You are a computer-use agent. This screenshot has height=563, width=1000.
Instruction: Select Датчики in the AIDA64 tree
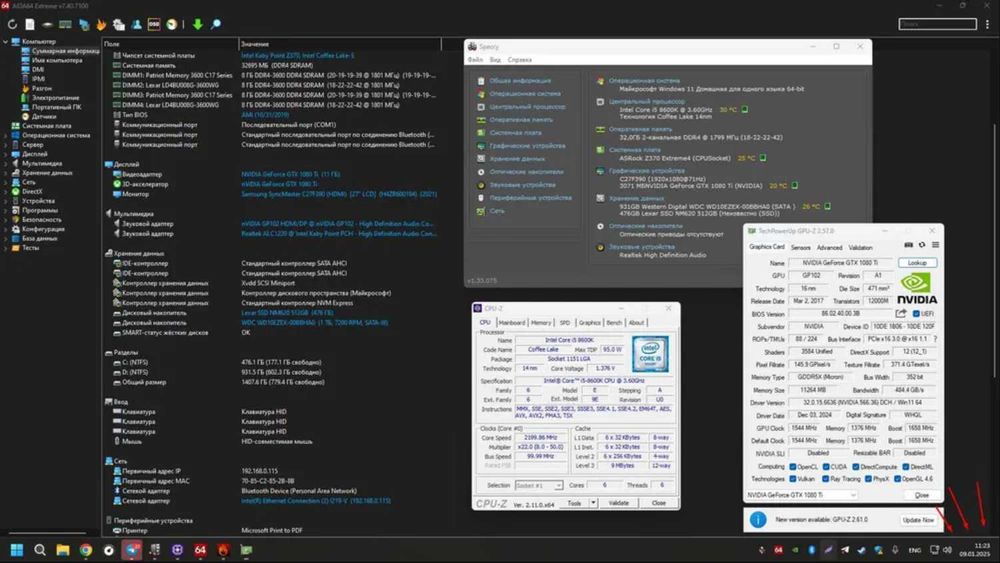(x=44, y=117)
